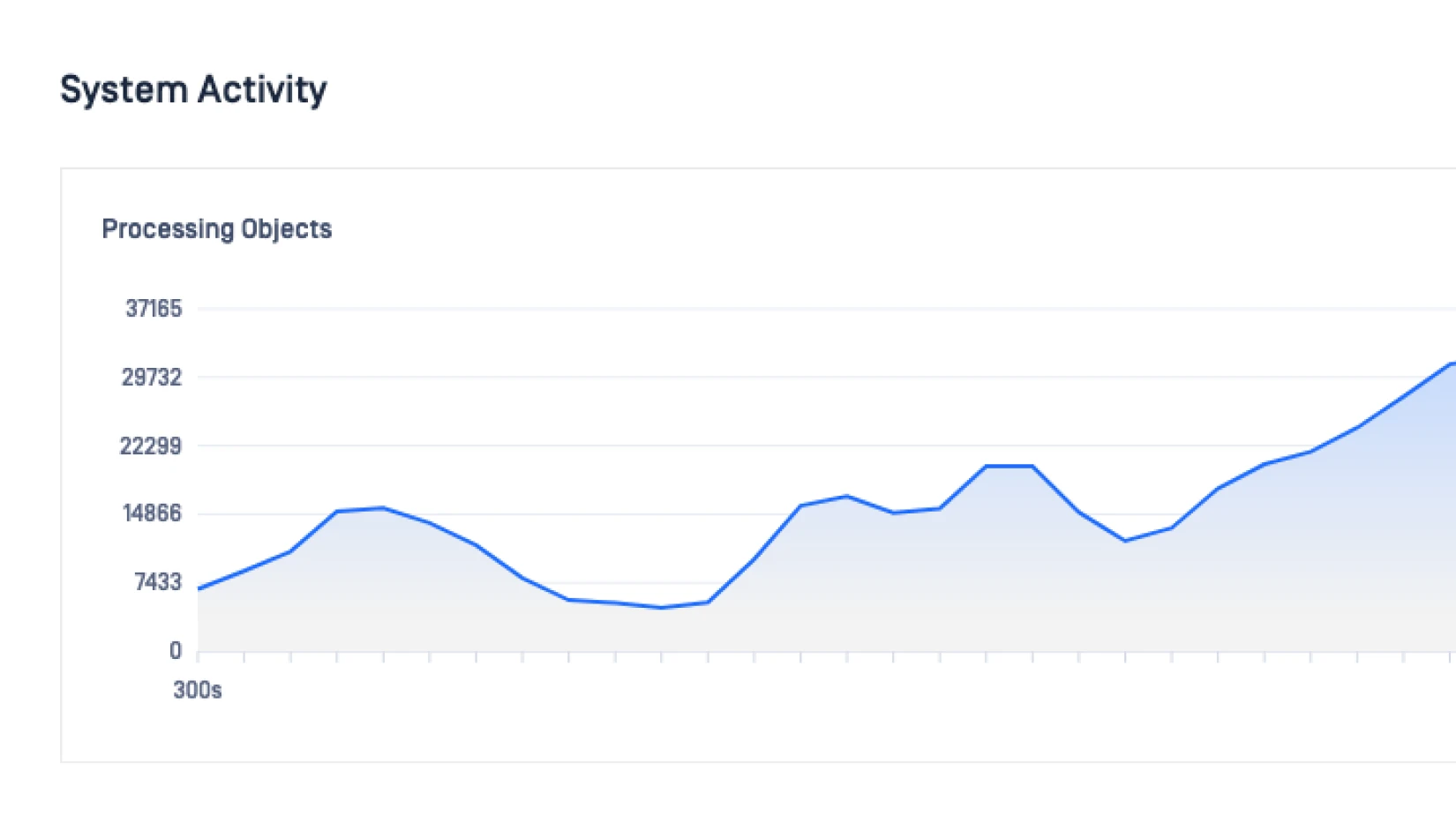Click the peak just before the flat plateau
The width and height of the screenshot is (1456, 831).
pos(847,497)
